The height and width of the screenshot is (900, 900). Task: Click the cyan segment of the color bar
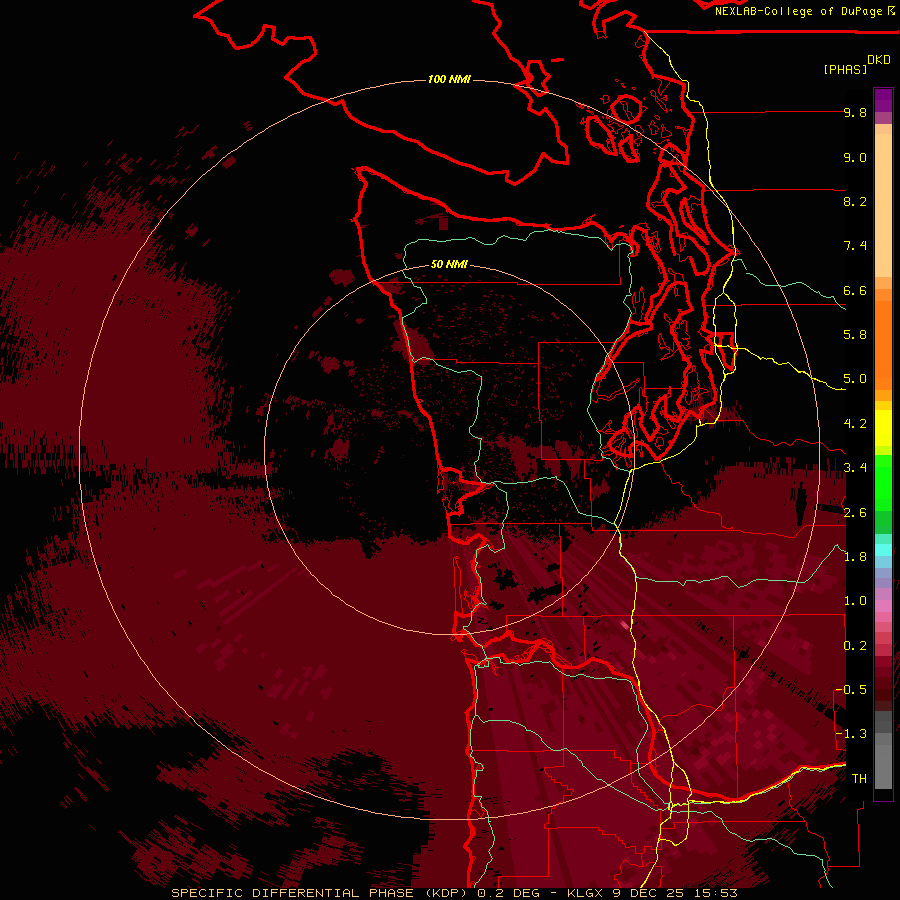click(883, 550)
